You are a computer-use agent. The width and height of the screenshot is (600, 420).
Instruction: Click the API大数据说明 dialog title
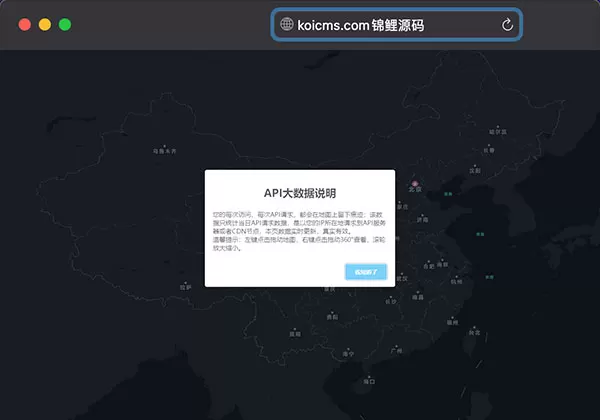point(300,193)
